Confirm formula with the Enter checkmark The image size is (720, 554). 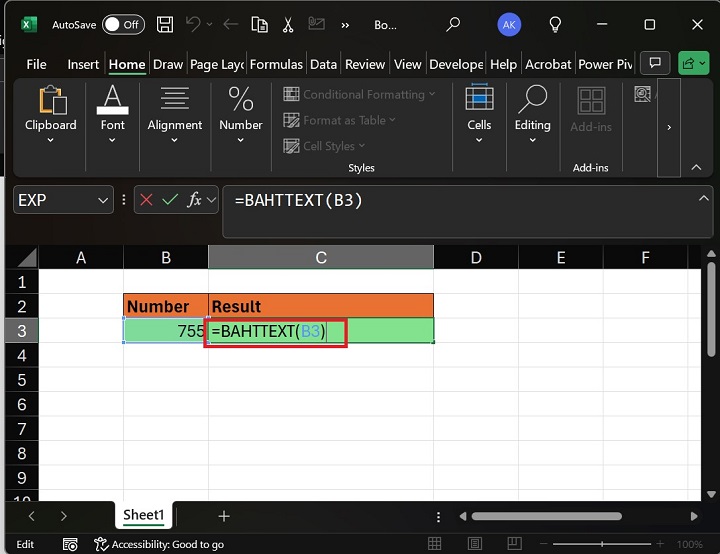[x=170, y=200]
